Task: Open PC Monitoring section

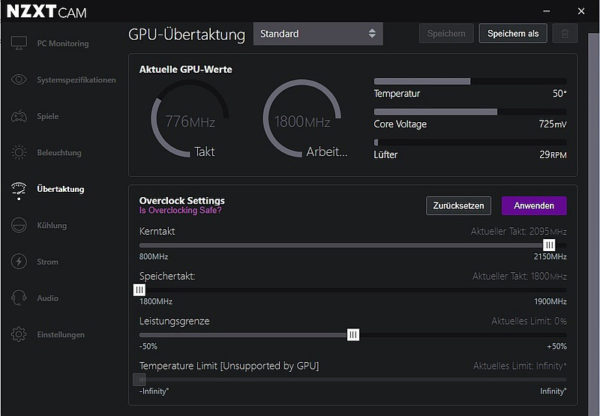Action: [63, 43]
